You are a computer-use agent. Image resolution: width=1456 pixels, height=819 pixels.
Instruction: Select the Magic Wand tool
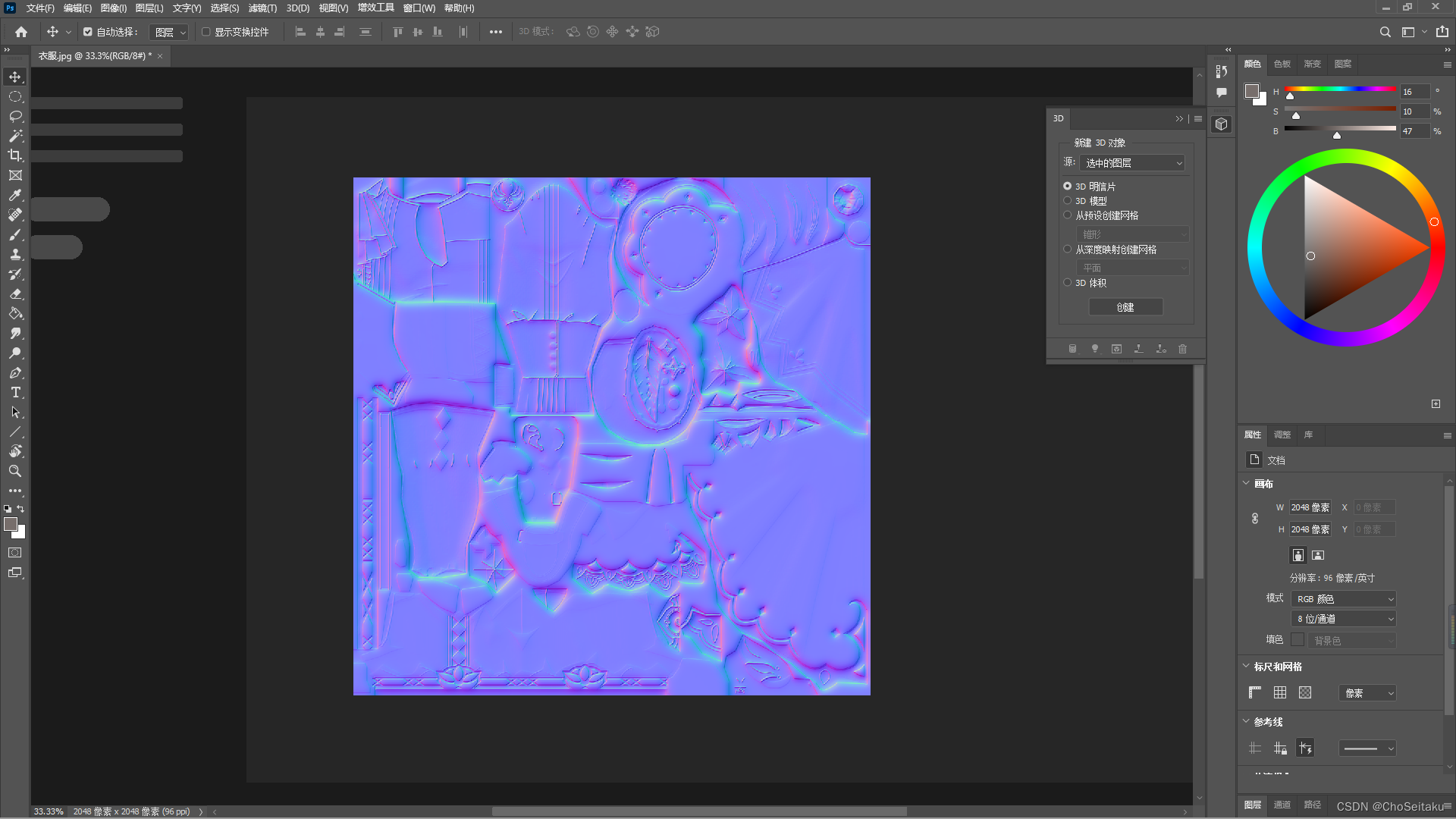point(15,136)
